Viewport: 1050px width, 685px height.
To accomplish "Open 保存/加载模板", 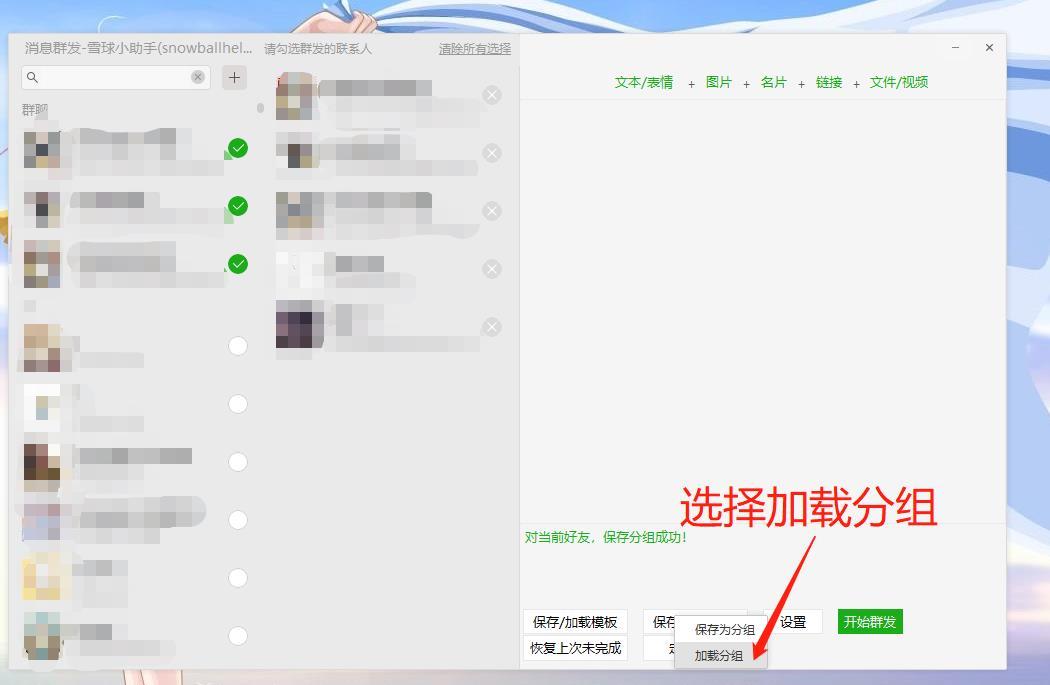I will click(x=575, y=622).
